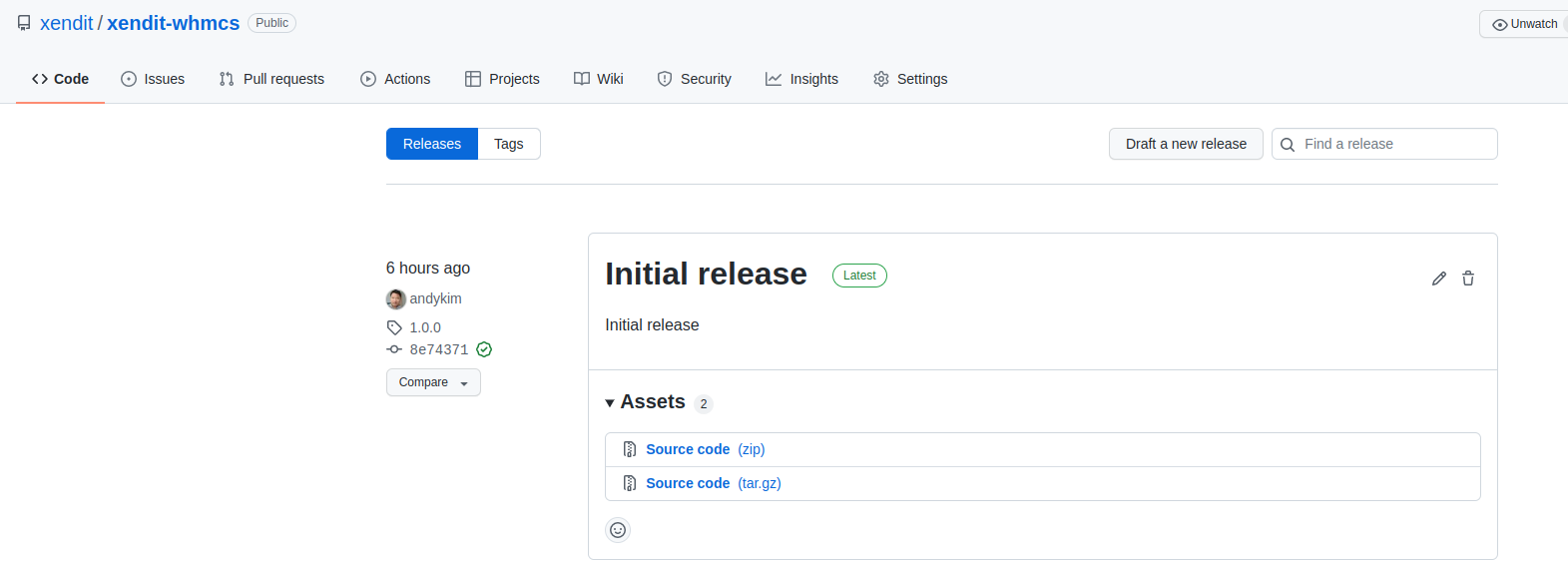Select the Code tab
Screen dimensions: 1568x567
coord(60,79)
